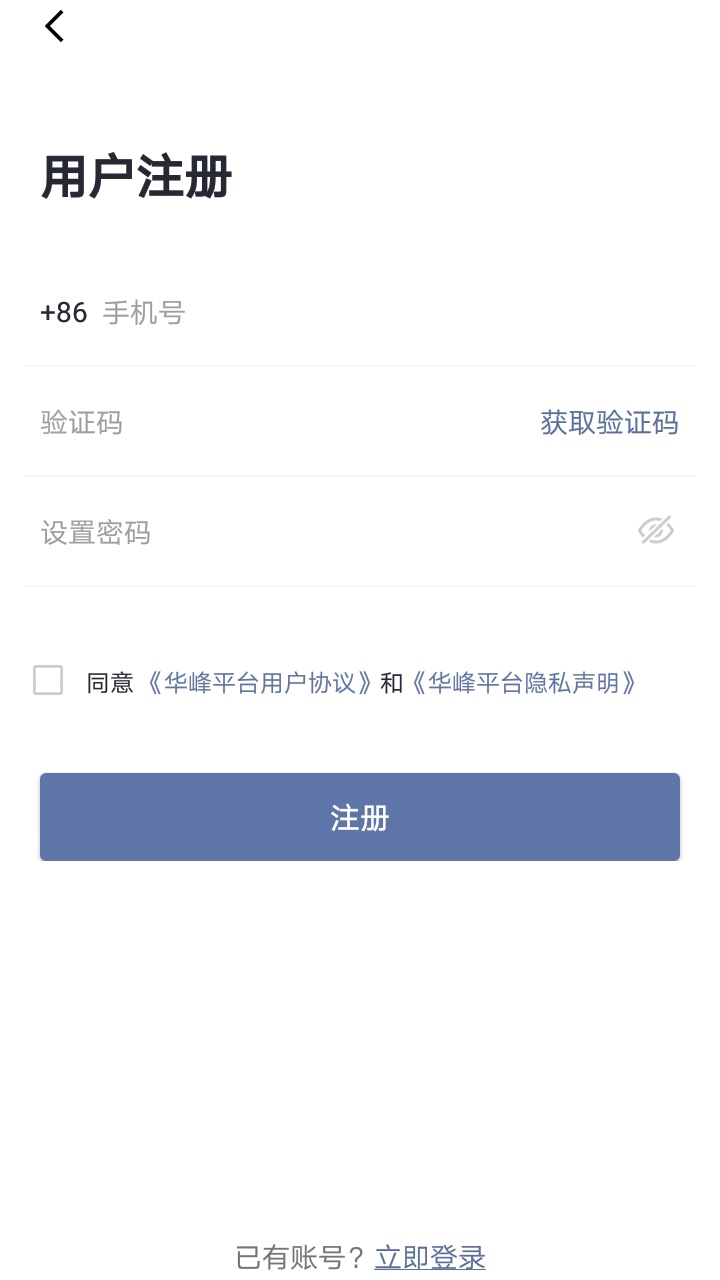Click the 已有账号？ text

(302, 1257)
